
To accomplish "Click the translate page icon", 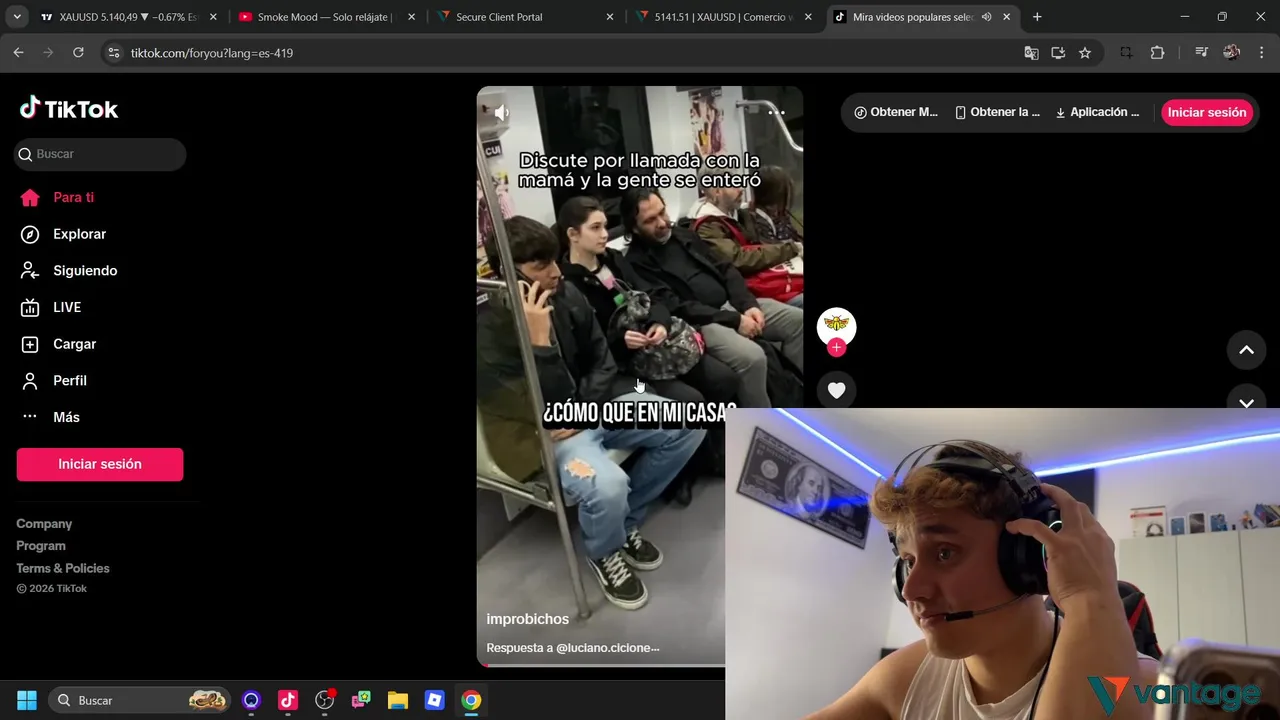I will point(1031,53).
